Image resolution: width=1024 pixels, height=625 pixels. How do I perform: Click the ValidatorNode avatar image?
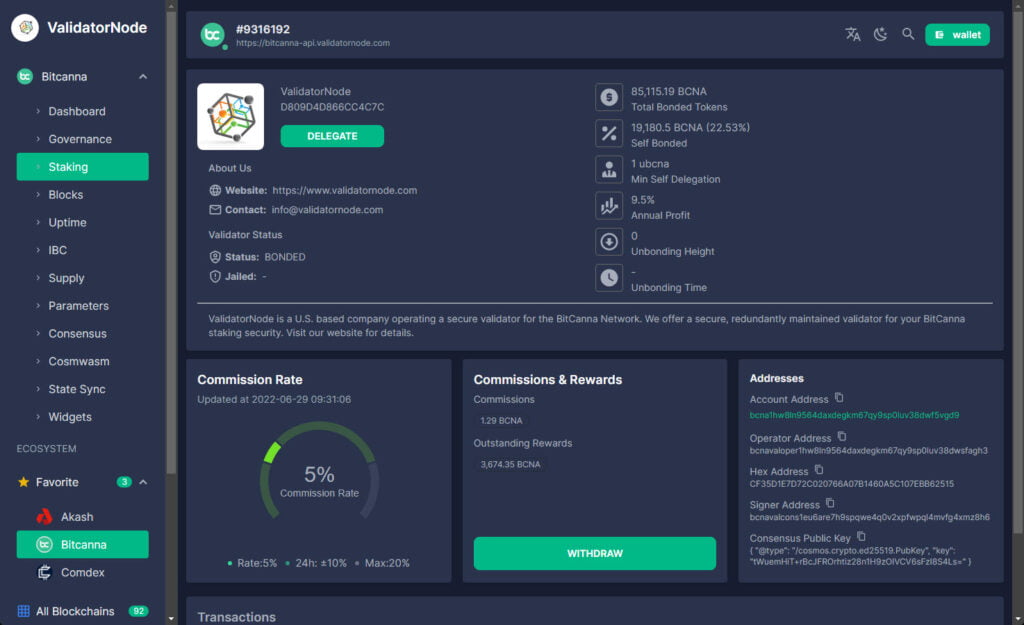pyautogui.click(x=231, y=116)
